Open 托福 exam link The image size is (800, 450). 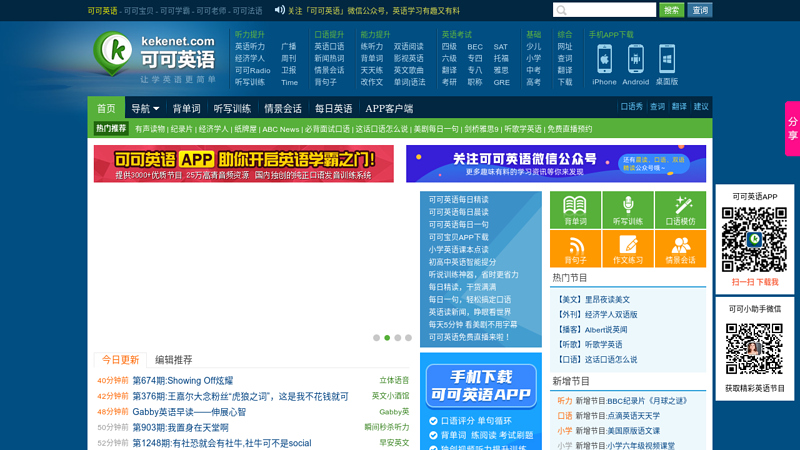[501, 58]
